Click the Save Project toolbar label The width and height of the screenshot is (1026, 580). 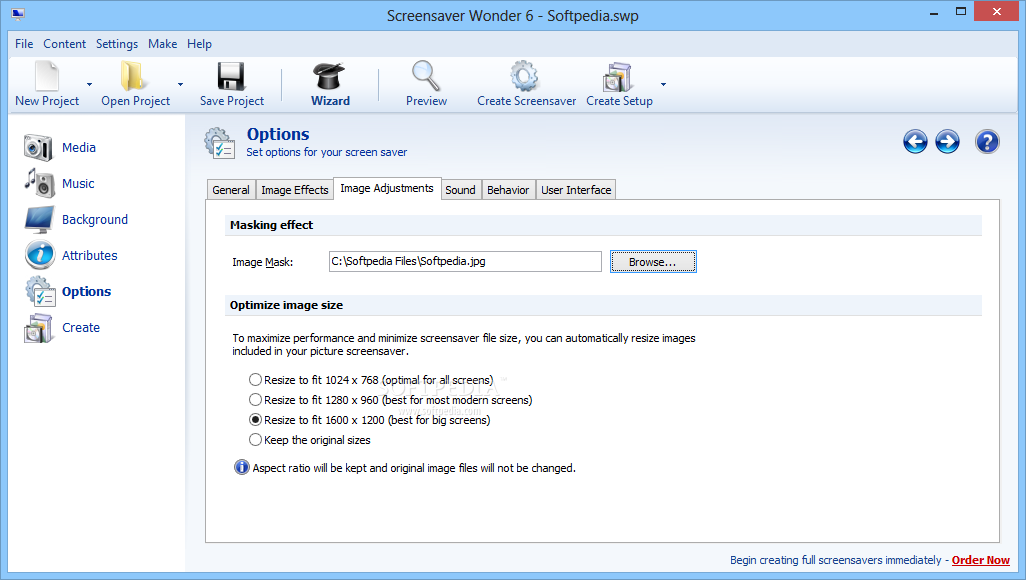232,101
